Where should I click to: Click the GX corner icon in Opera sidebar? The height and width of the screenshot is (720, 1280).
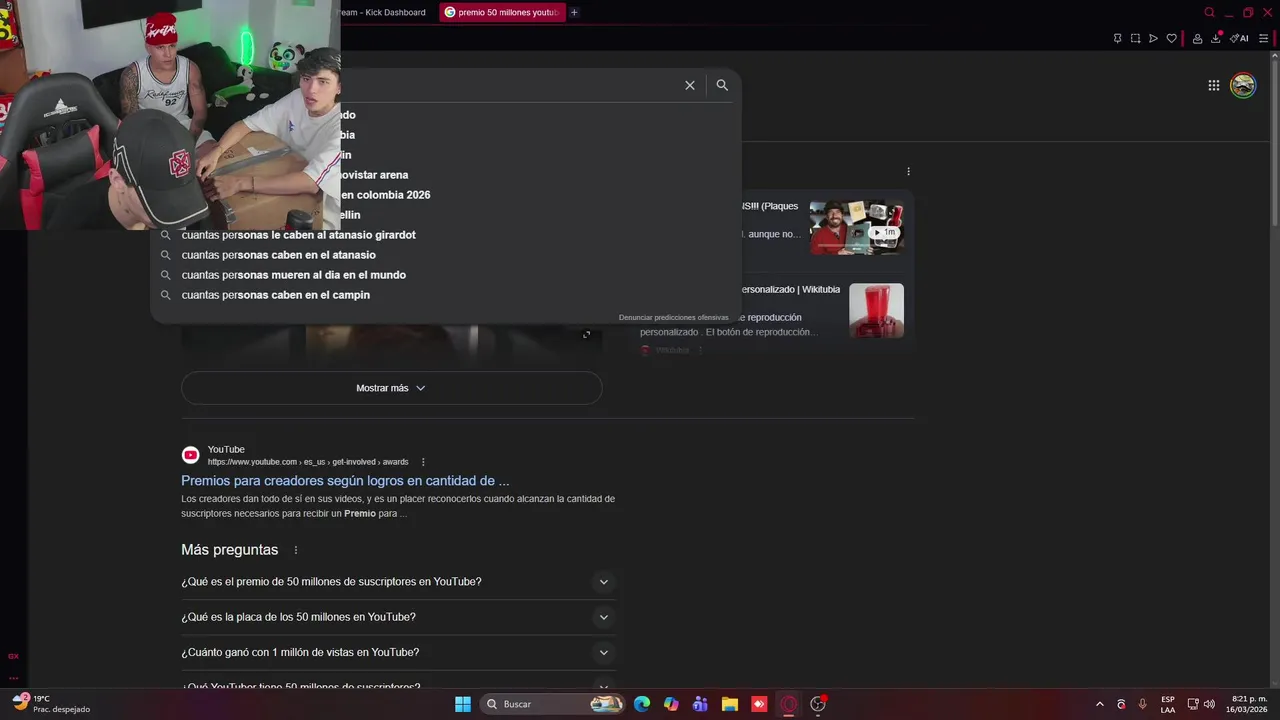coord(13,657)
